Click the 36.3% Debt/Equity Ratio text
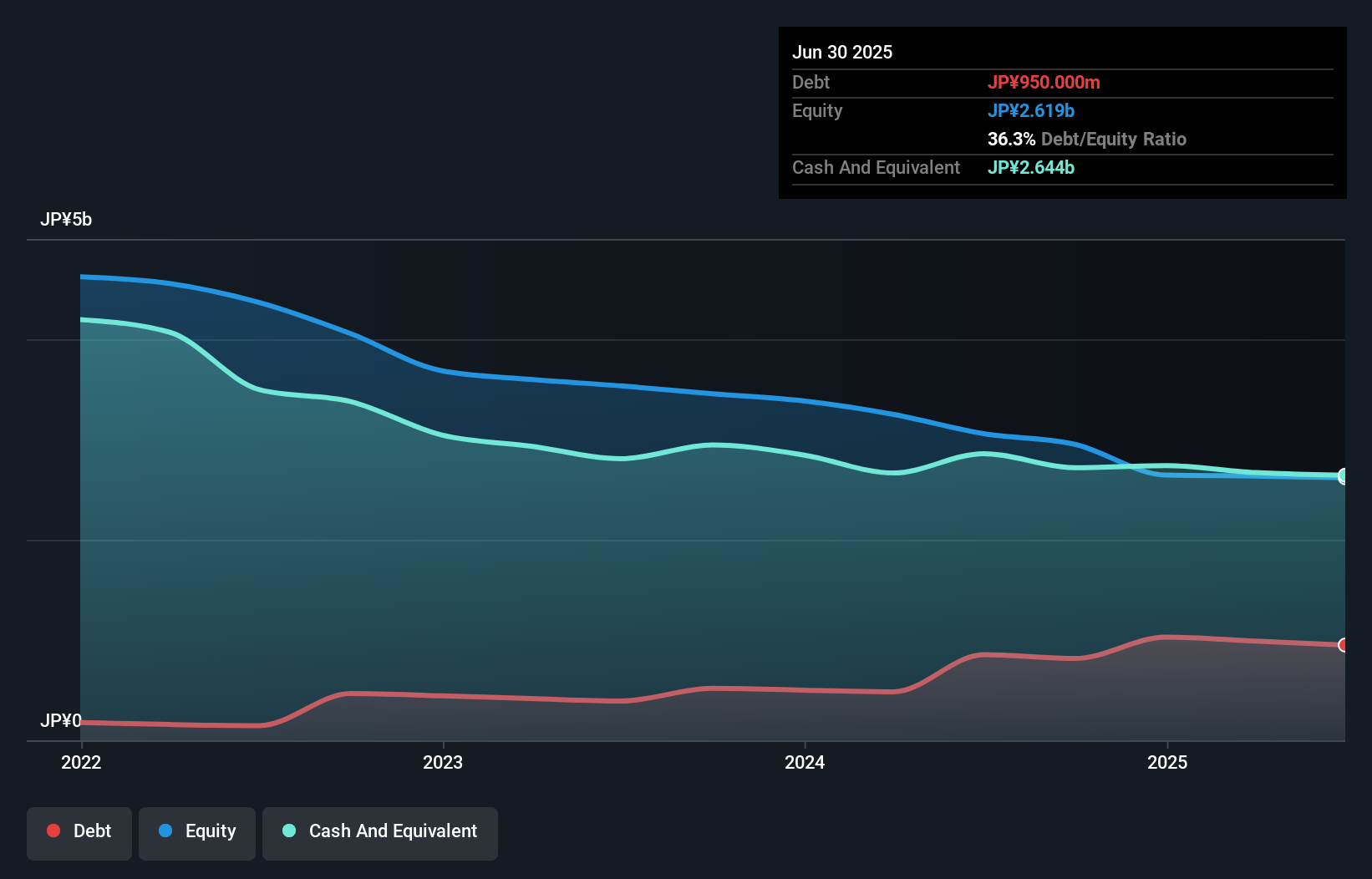 pos(1086,139)
